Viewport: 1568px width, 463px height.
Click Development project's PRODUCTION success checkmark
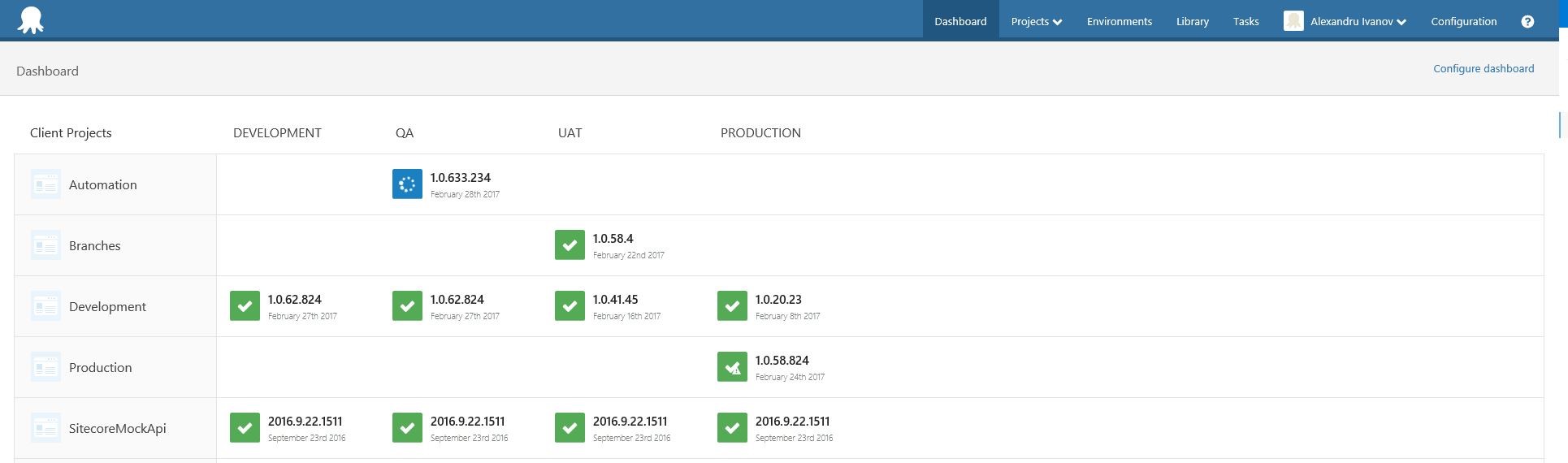pos(732,306)
